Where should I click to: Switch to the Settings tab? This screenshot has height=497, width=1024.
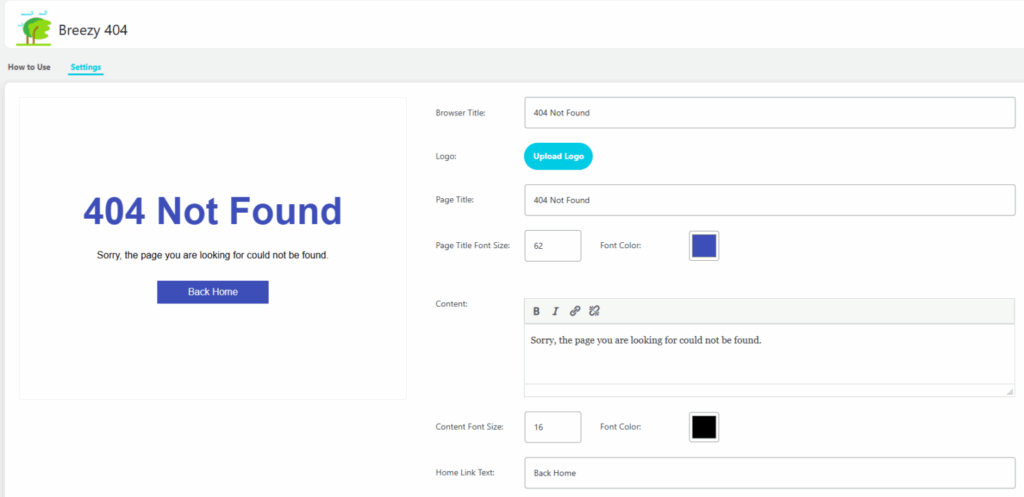pos(86,67)
